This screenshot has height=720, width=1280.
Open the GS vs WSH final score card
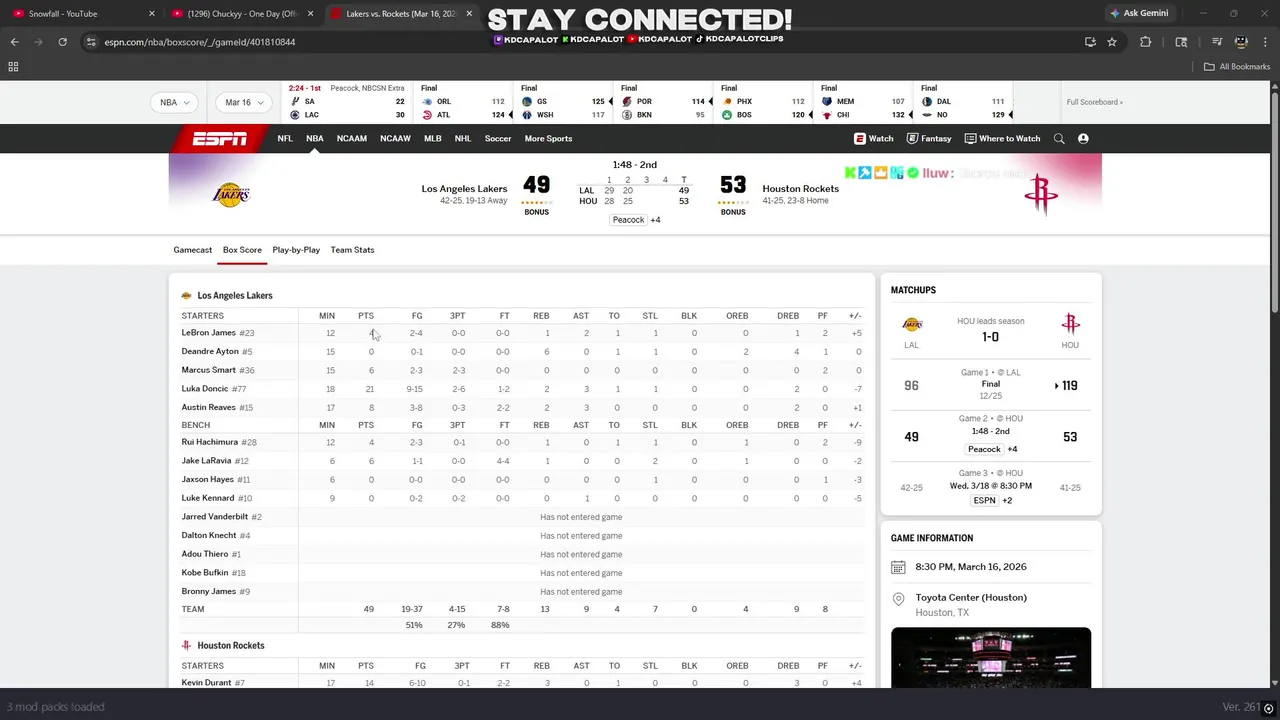point(563,102)
